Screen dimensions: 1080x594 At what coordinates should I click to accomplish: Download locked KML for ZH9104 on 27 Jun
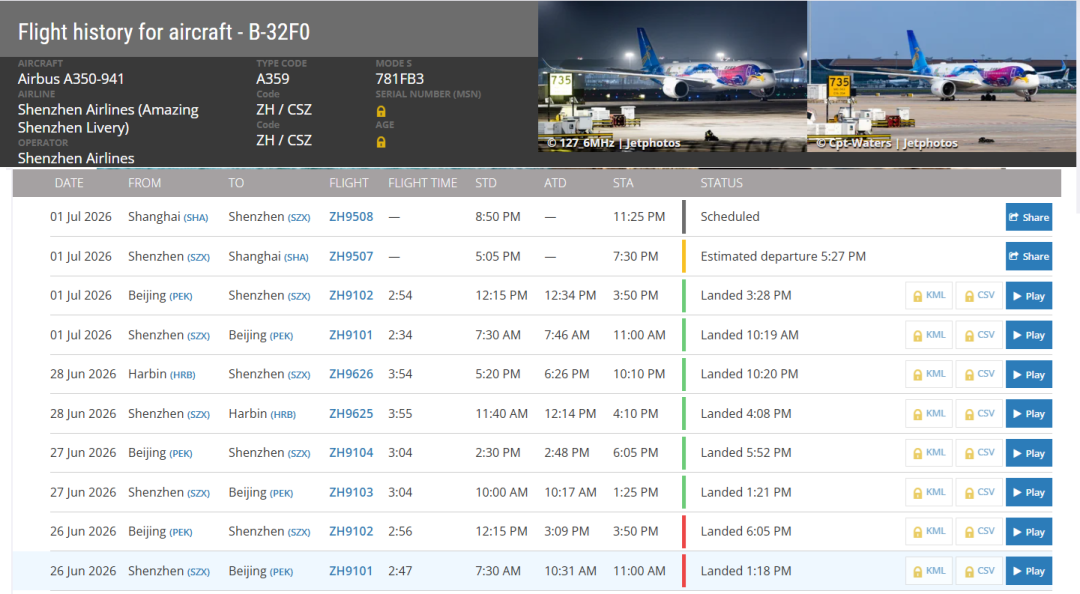point(929,453)
